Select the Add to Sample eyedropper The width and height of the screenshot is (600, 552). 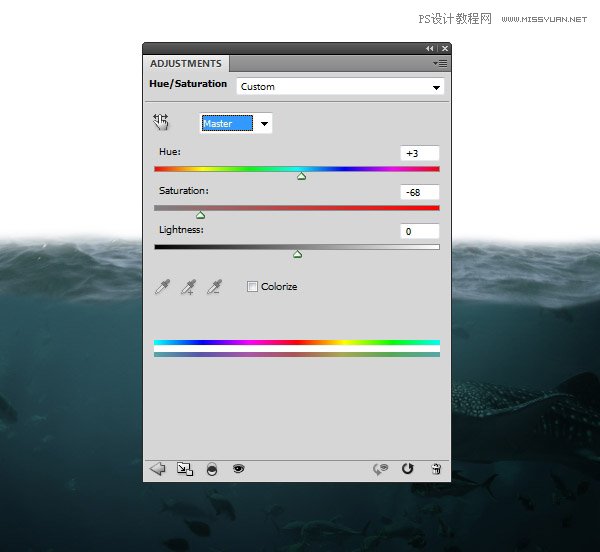pos(188,287)
